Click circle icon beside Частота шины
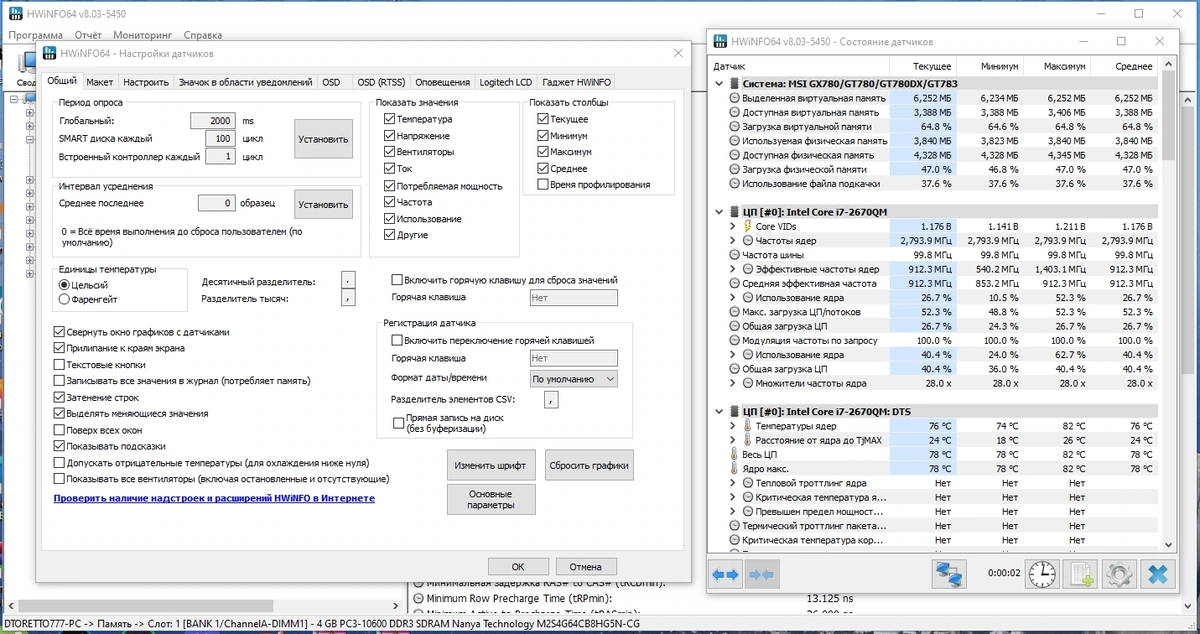The width and height of the screenshot is (1200, 634). (734, 255)
